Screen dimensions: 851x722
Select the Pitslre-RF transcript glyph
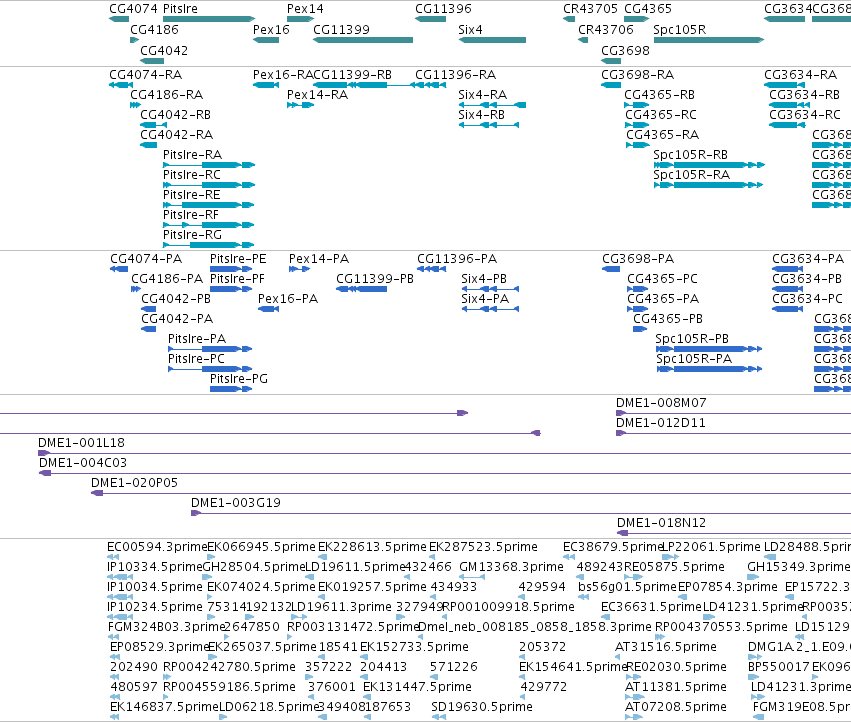click(209, 225)
